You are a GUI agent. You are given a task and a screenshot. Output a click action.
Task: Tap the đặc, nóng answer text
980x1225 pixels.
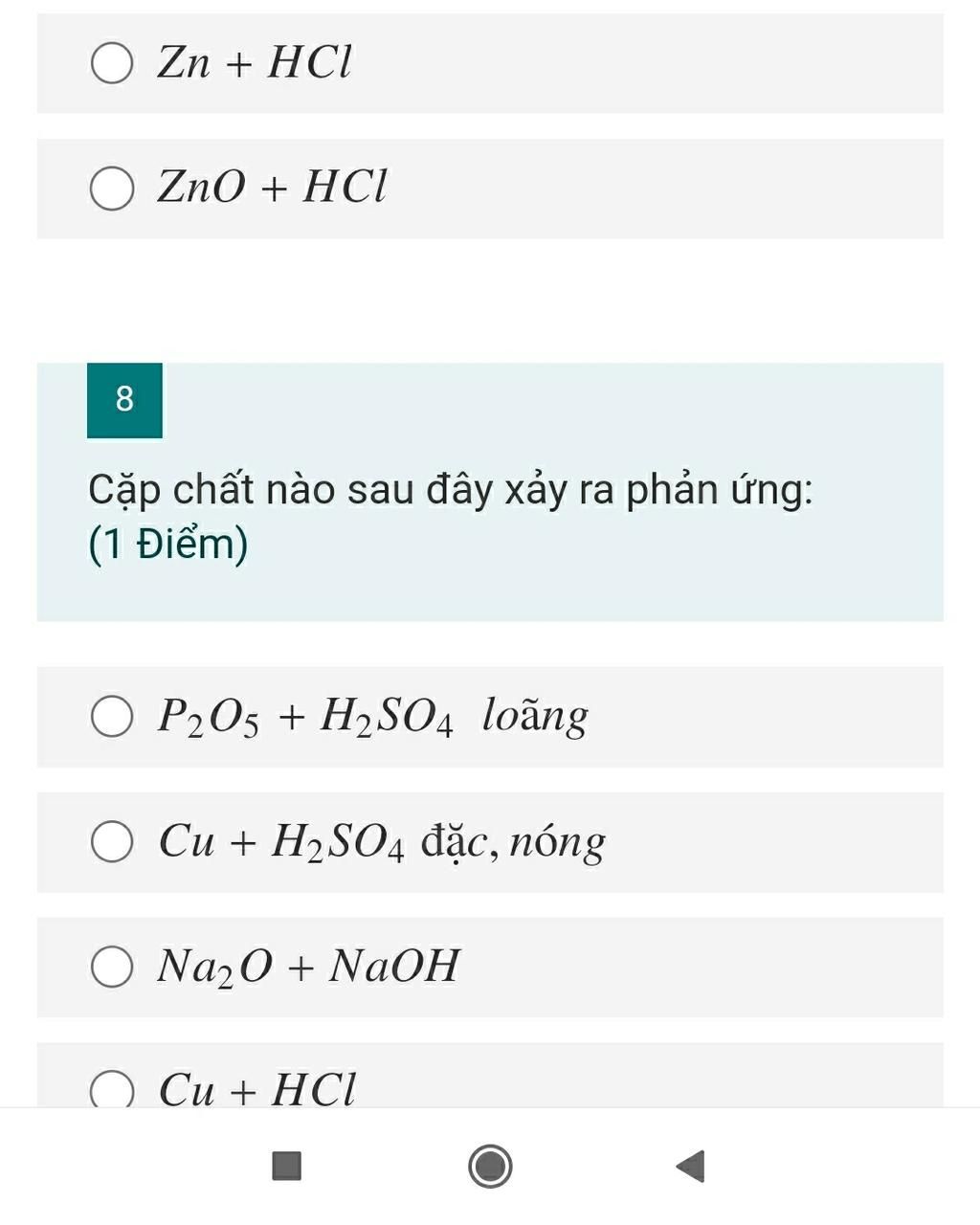[x=514, y=842]
